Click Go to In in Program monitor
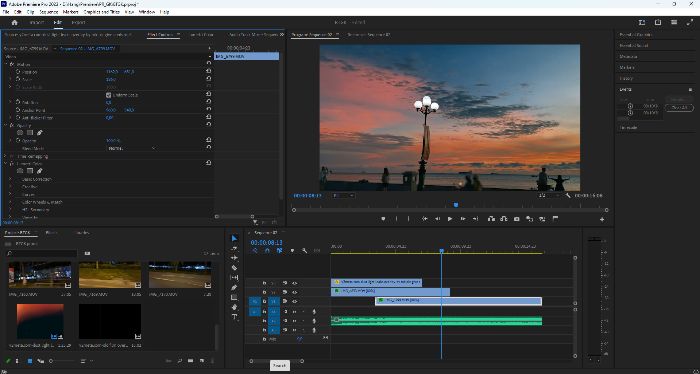This screenshot has width=700, height=374. (x=425, y=219)
